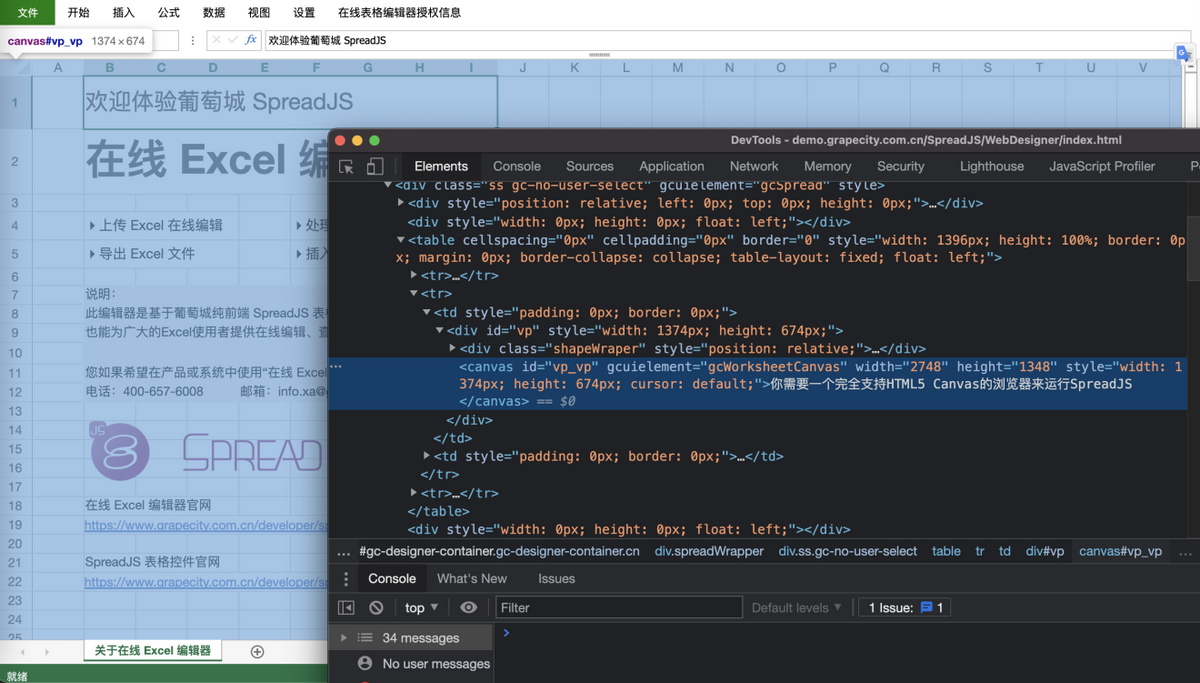
Task: Open DevTools Memory tab
Action: (828, 166)
